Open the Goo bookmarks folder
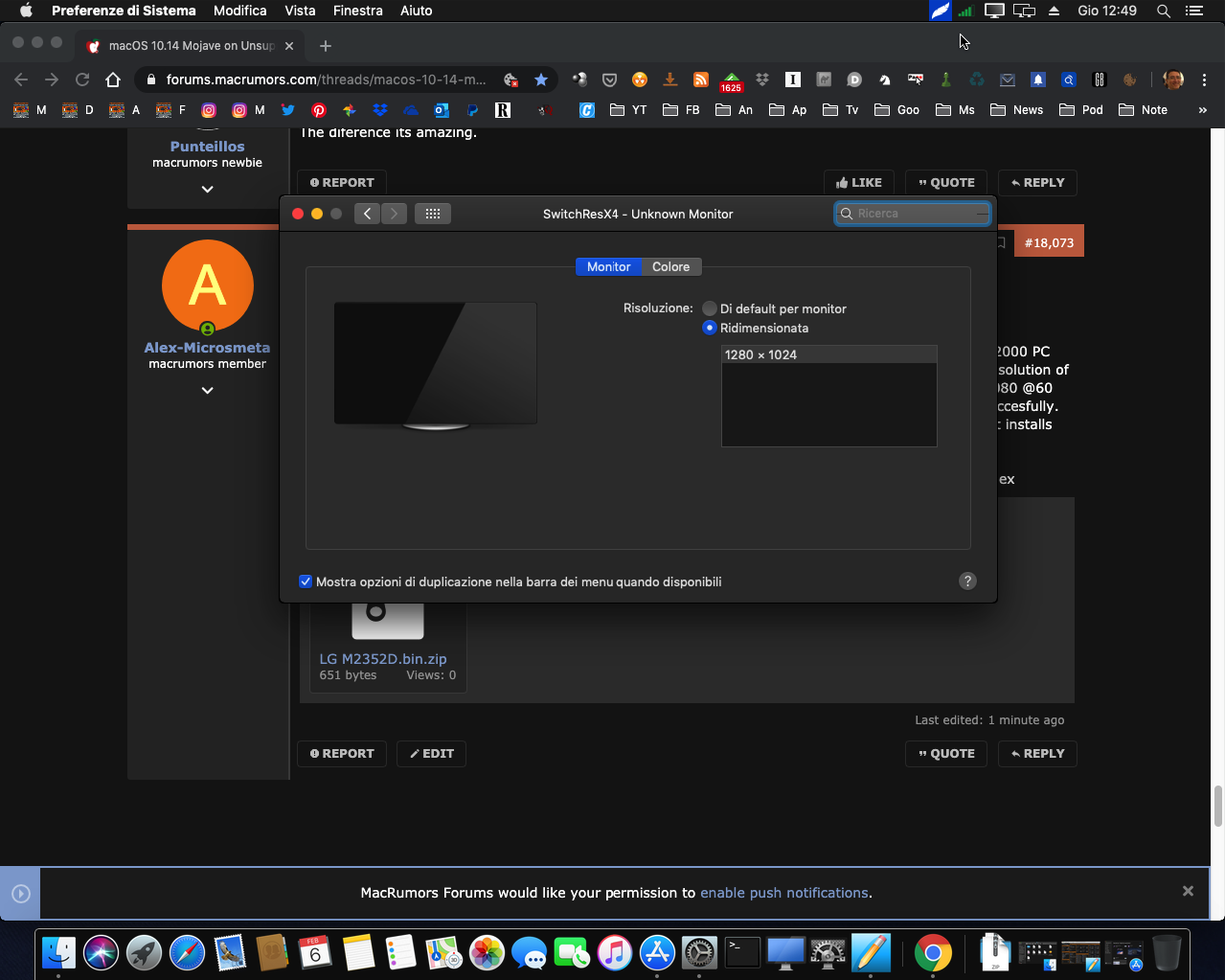The width and height of the screenshot is (1225, 980). click(x=896, y=110)
